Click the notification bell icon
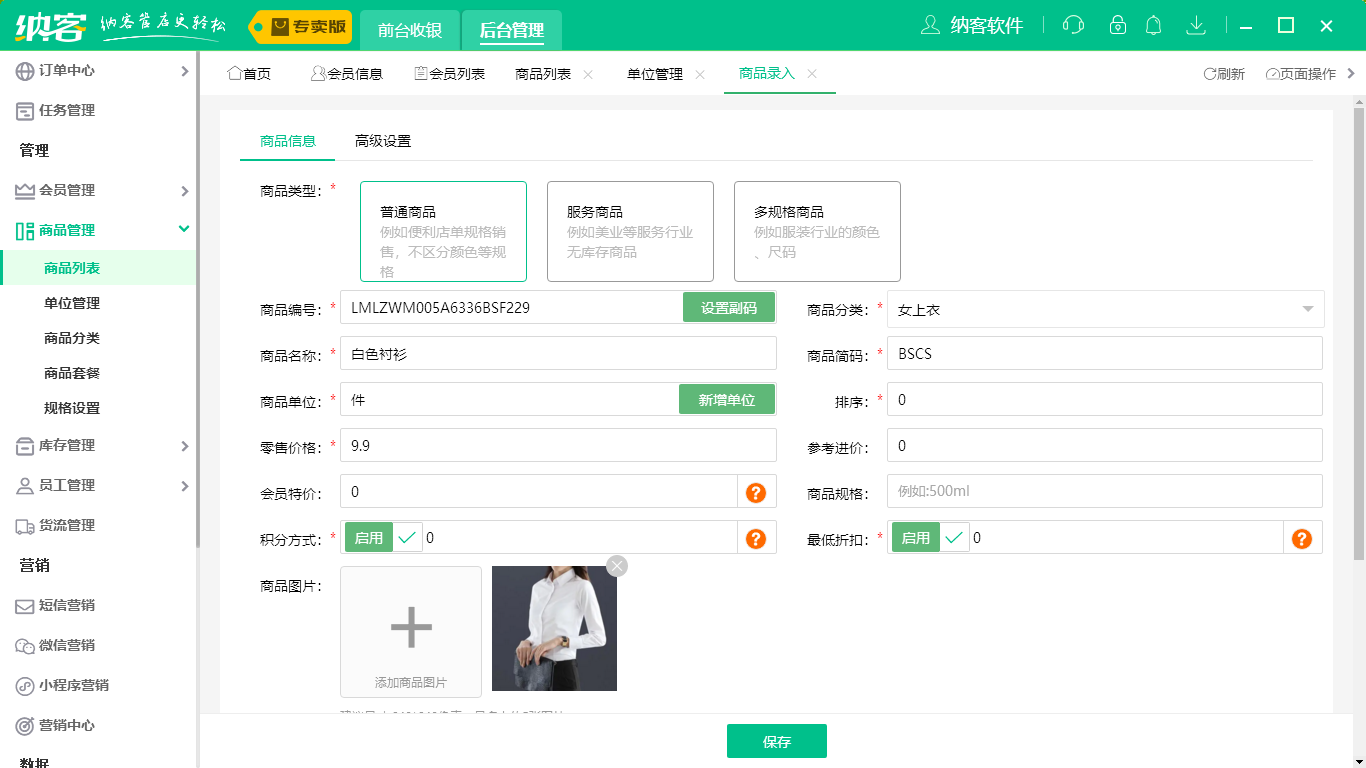 click(1153, 25)
